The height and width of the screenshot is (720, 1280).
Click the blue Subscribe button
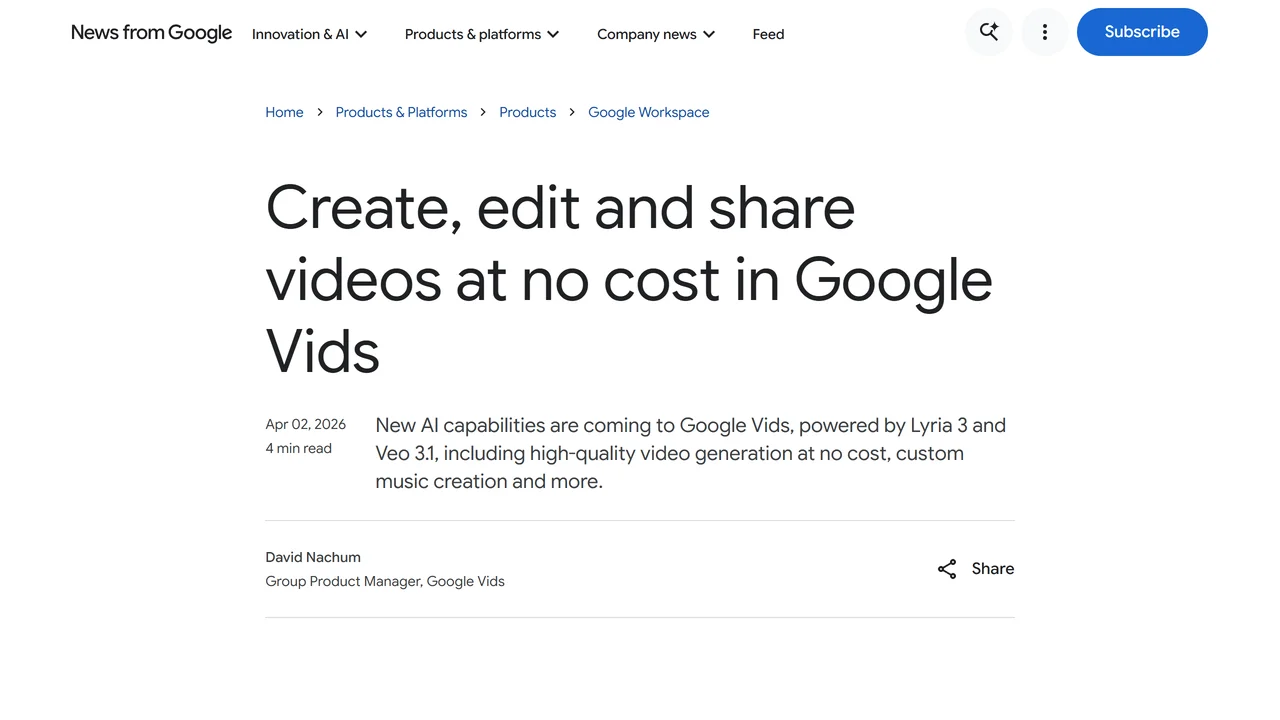(x=1142, y=32)
